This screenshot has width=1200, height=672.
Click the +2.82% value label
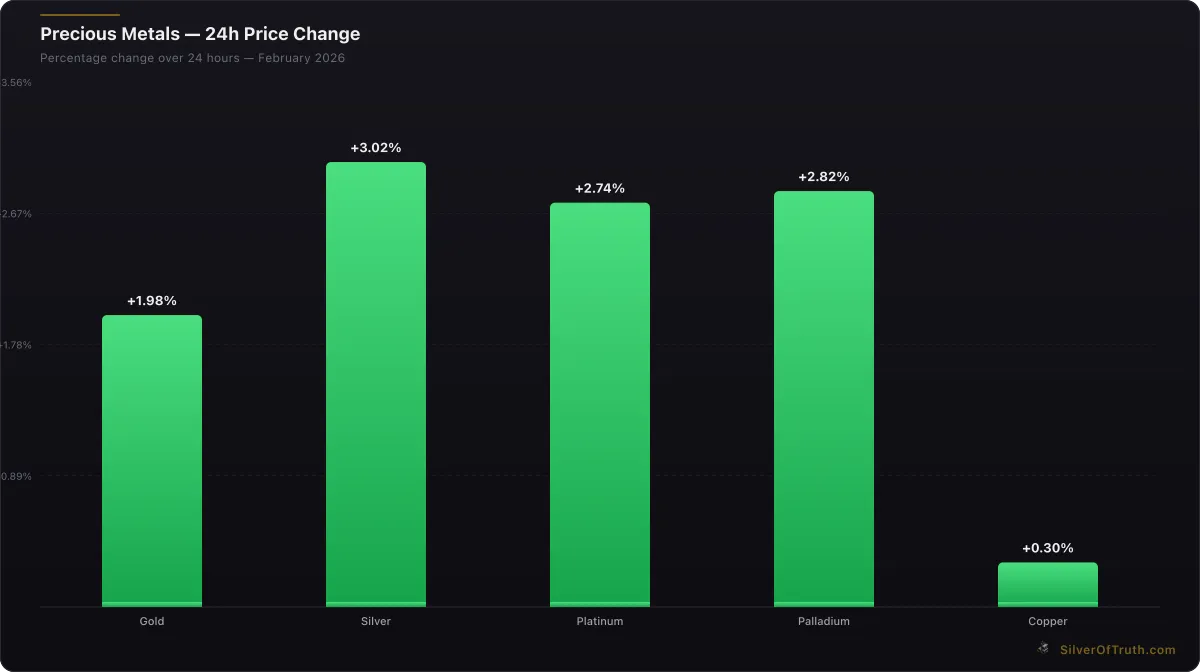[824, 177]
